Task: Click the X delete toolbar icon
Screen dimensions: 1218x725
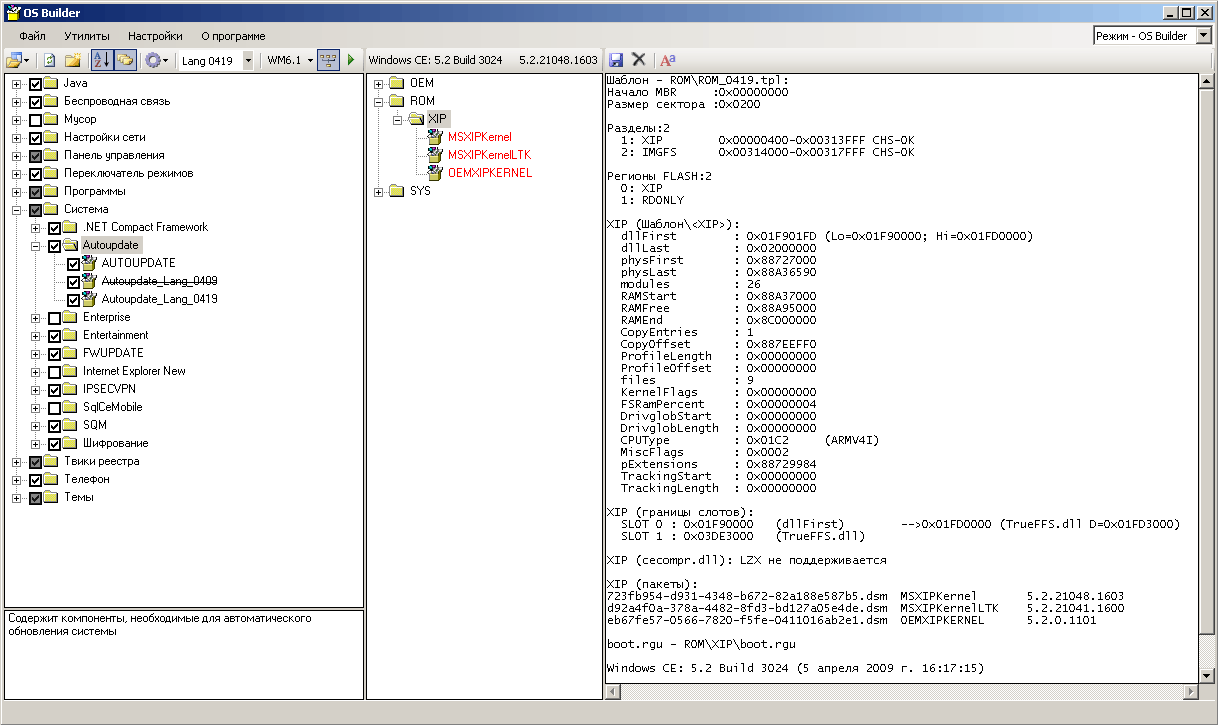Action: pos(639,60)
